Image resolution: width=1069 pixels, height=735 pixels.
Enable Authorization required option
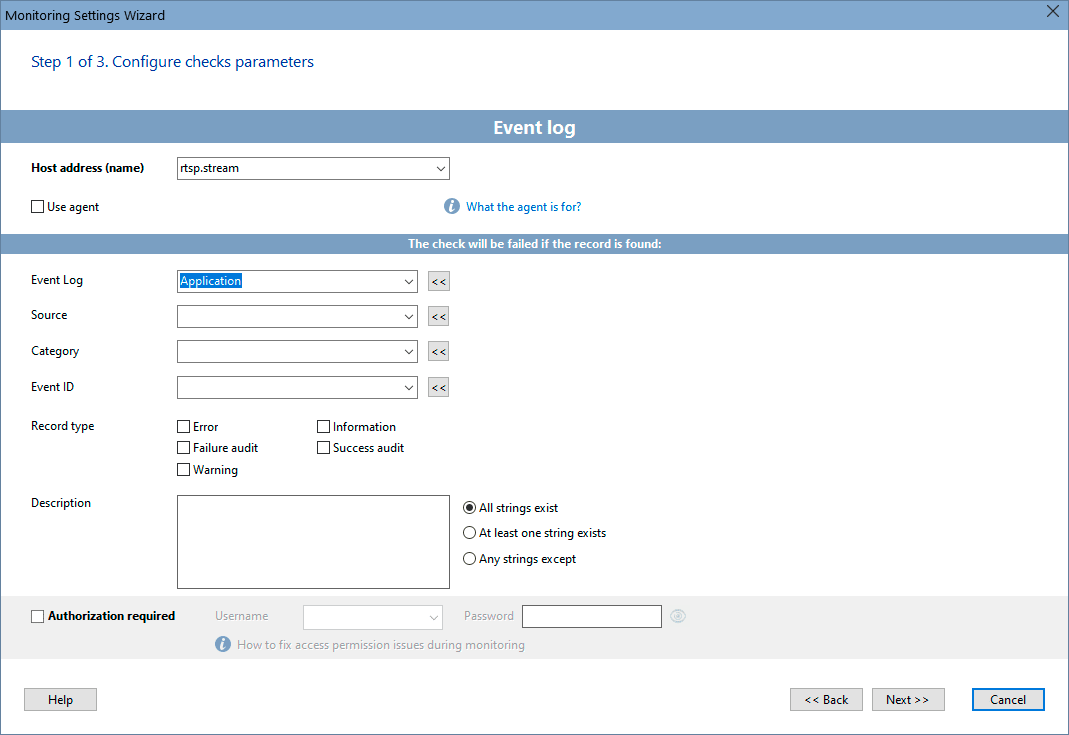(x=38, y=616)
